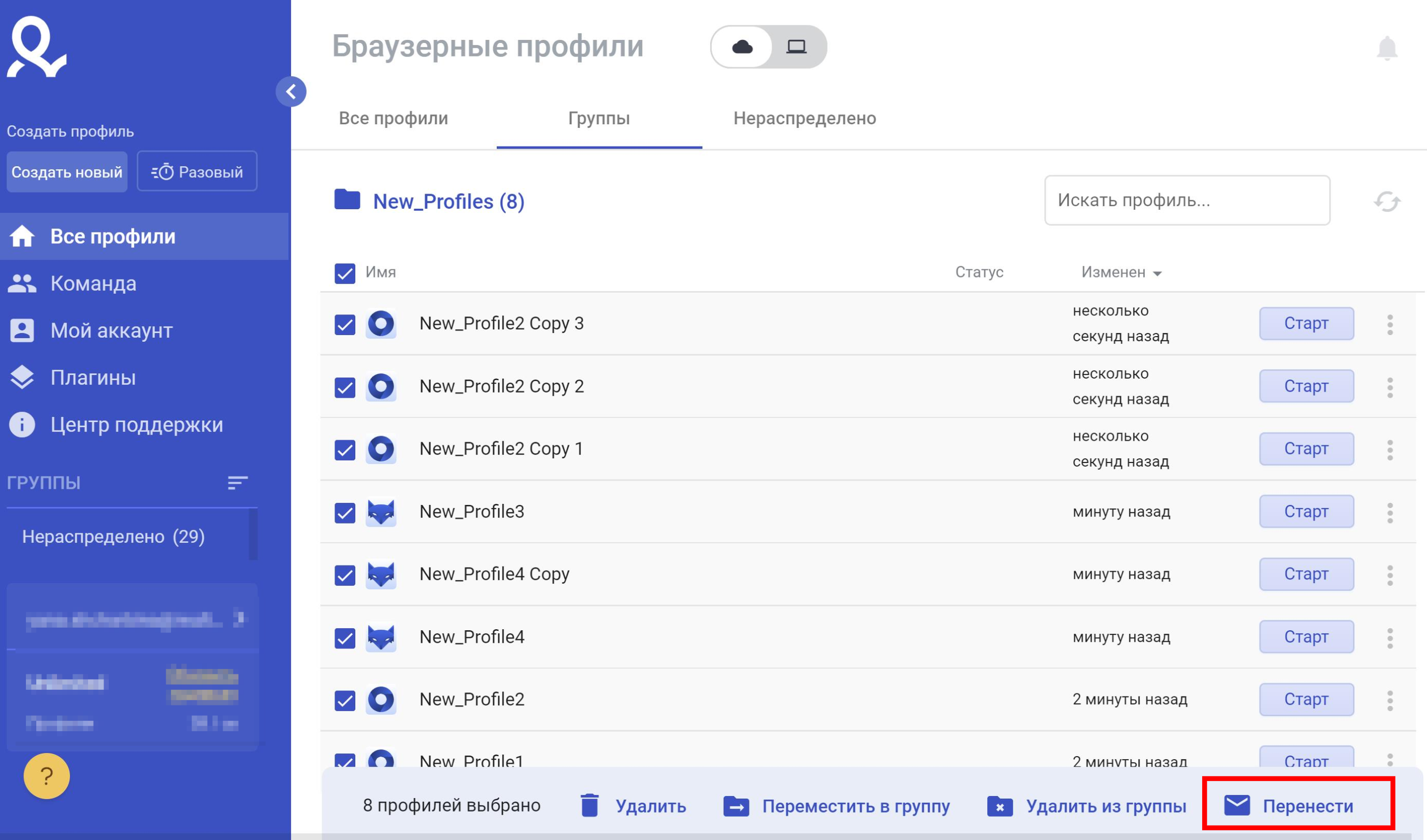Select Нераспределено (29) group
The image size is (1427, 840).
point(113,537)
